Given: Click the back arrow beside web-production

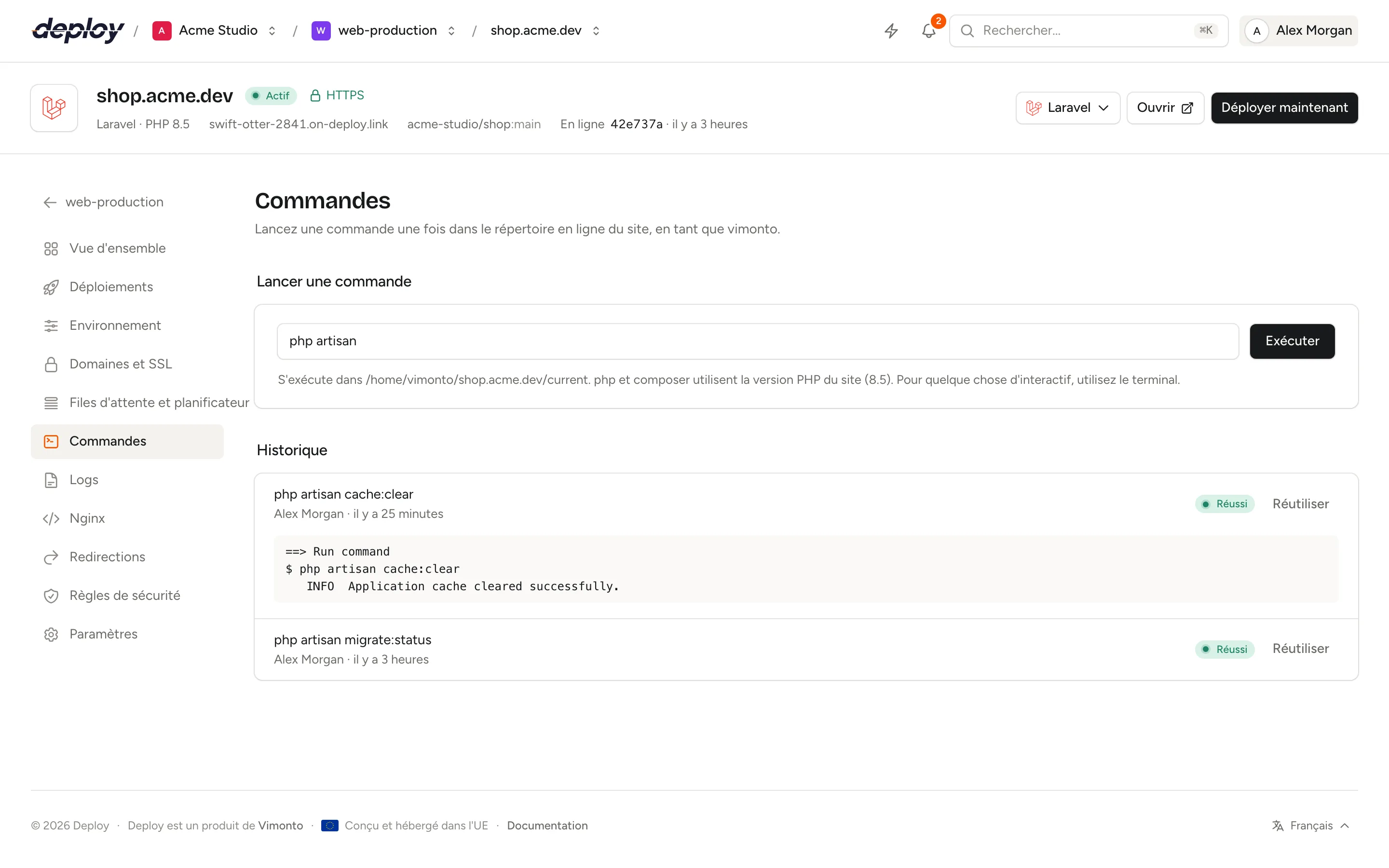Looking at the screenshot, I should coord(50,202).
